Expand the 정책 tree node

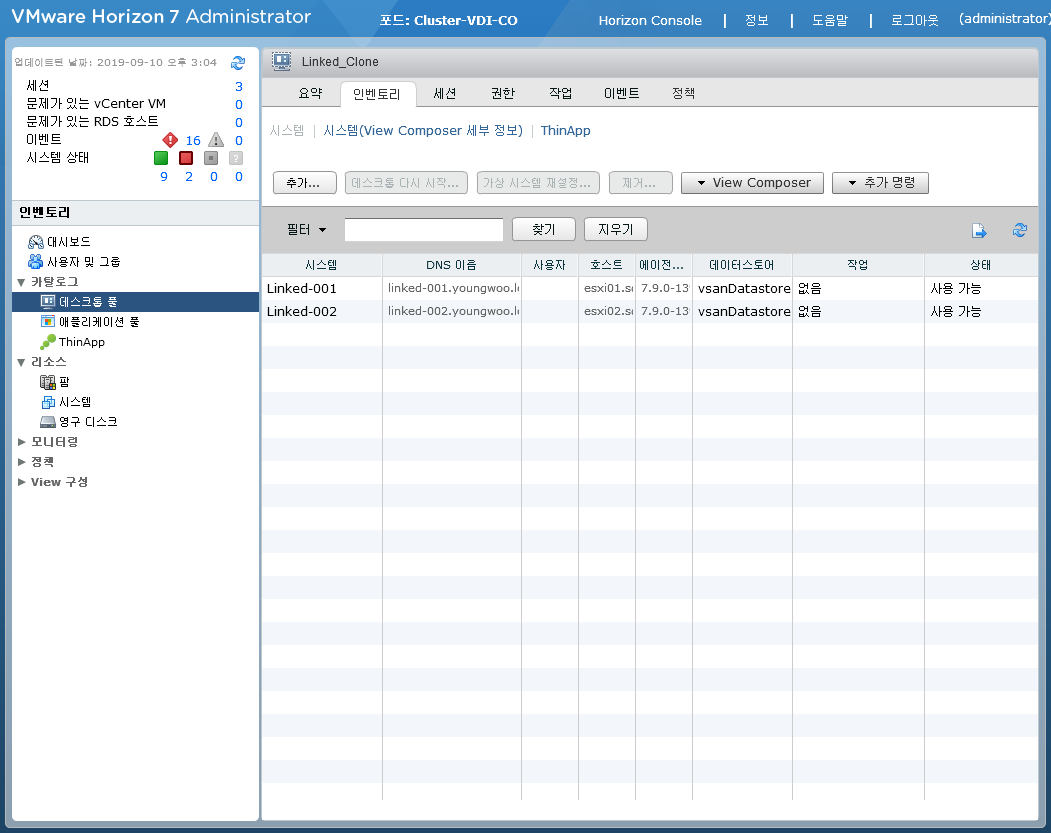point(21,462)
